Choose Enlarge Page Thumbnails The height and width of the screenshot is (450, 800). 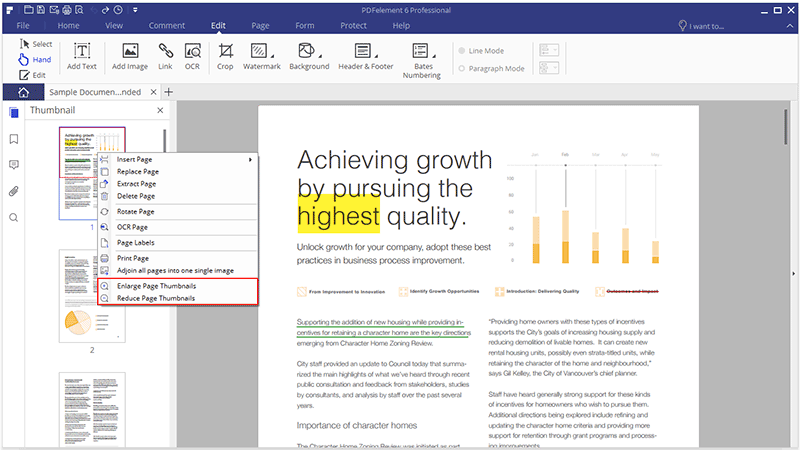(x=178, y=286)
